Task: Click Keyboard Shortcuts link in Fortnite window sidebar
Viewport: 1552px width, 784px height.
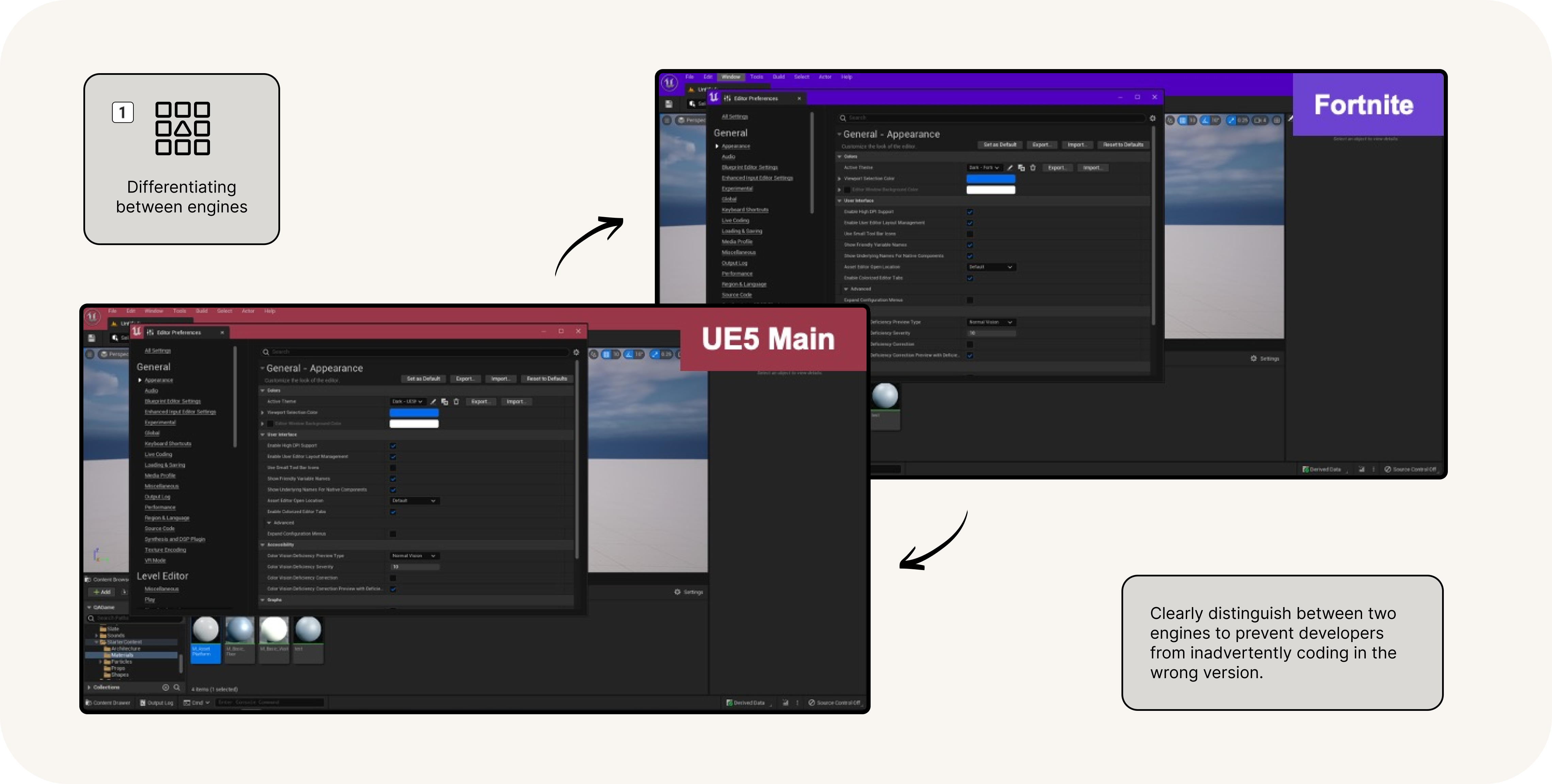Action: coord(745,210)
